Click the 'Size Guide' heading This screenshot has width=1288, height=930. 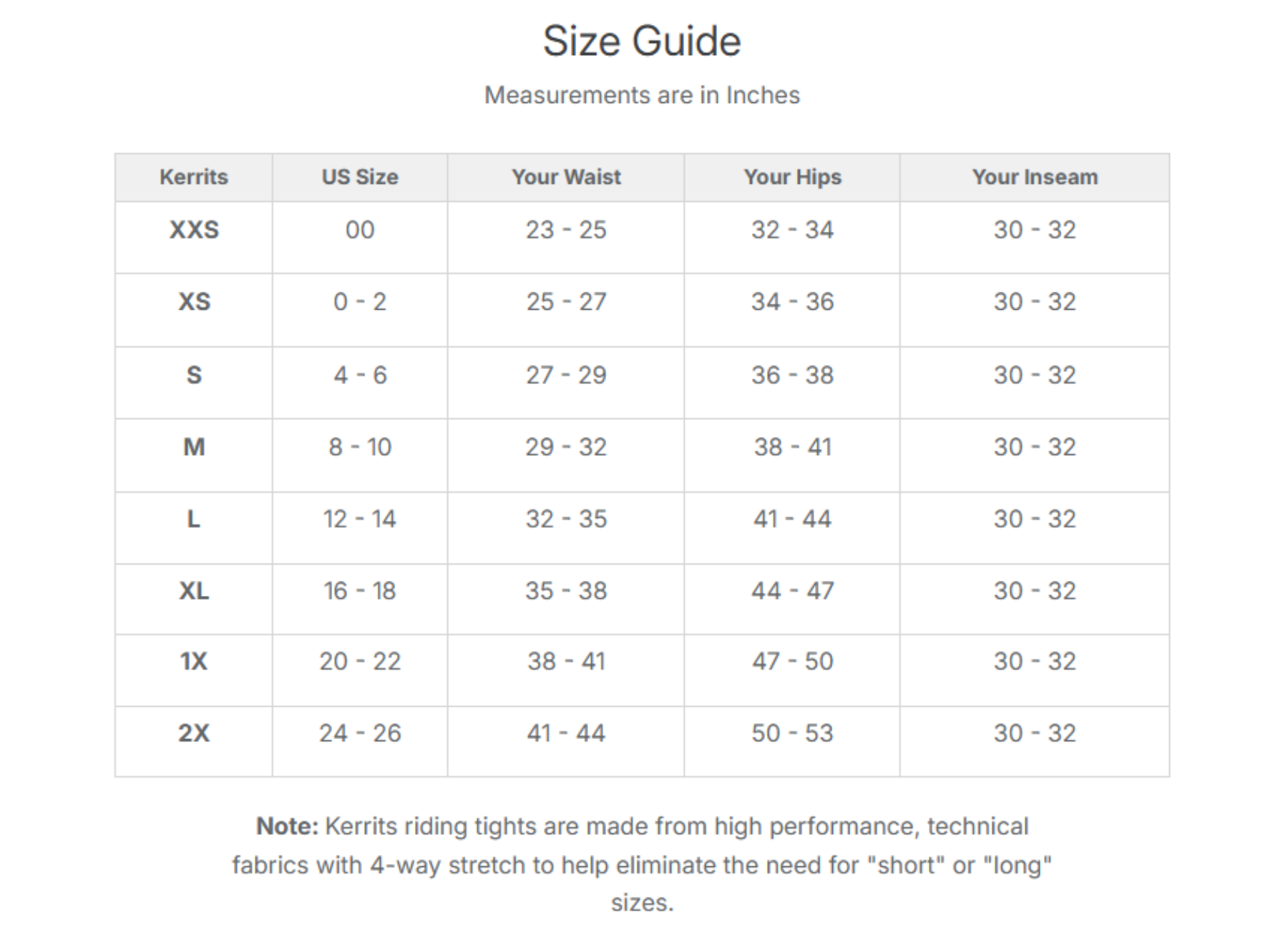(641, 41)
